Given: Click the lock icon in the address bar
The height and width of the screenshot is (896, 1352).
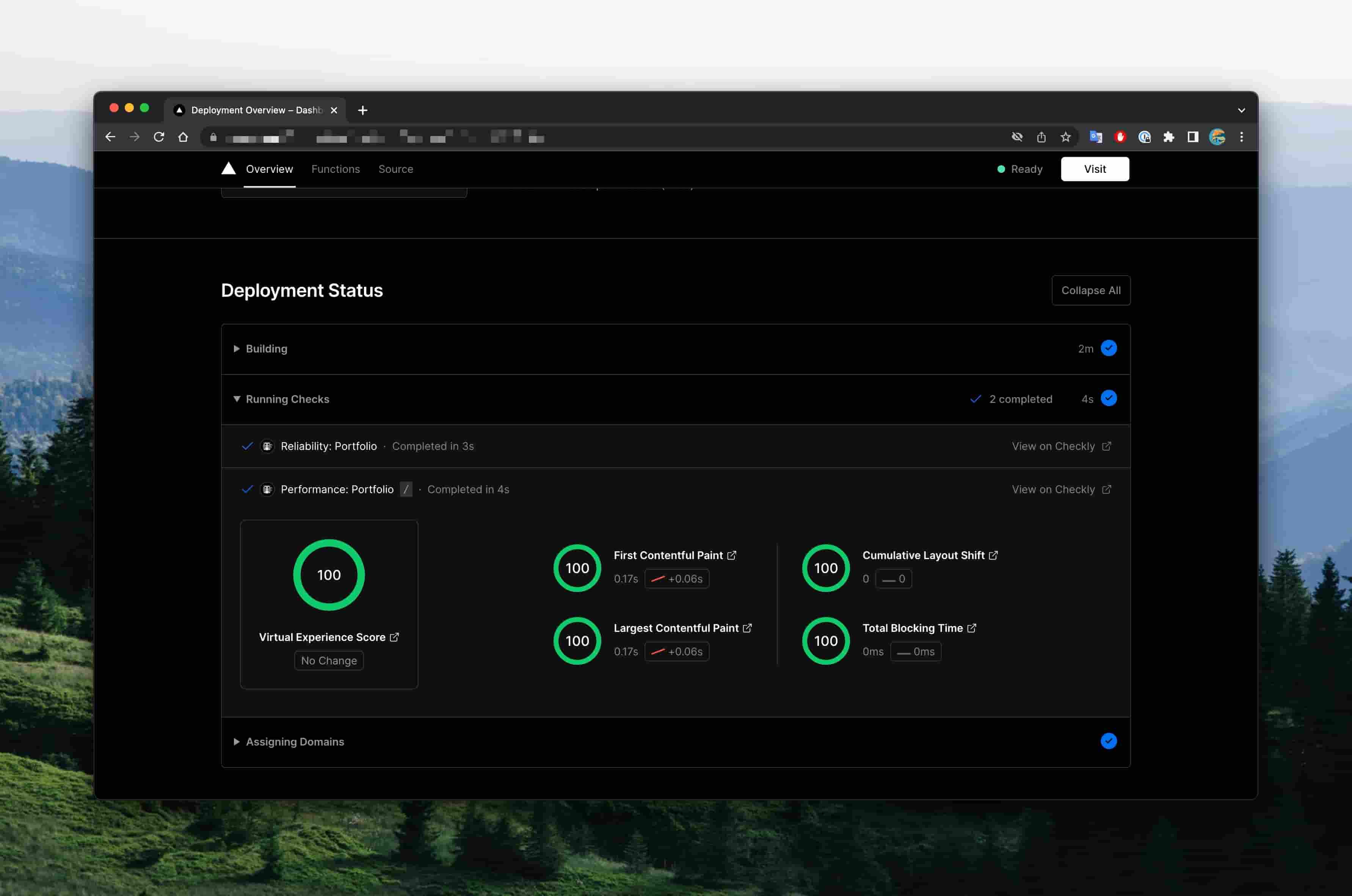Looking at the screenshot, I should [x=213, y=137].
